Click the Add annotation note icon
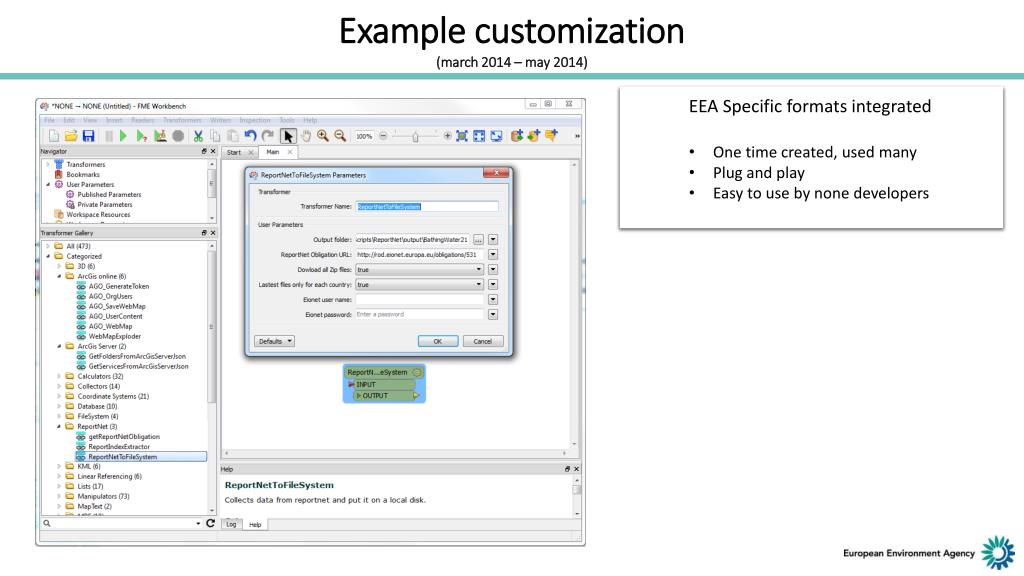The height and width of the screenshot is (576, 1024). [551, 136]
